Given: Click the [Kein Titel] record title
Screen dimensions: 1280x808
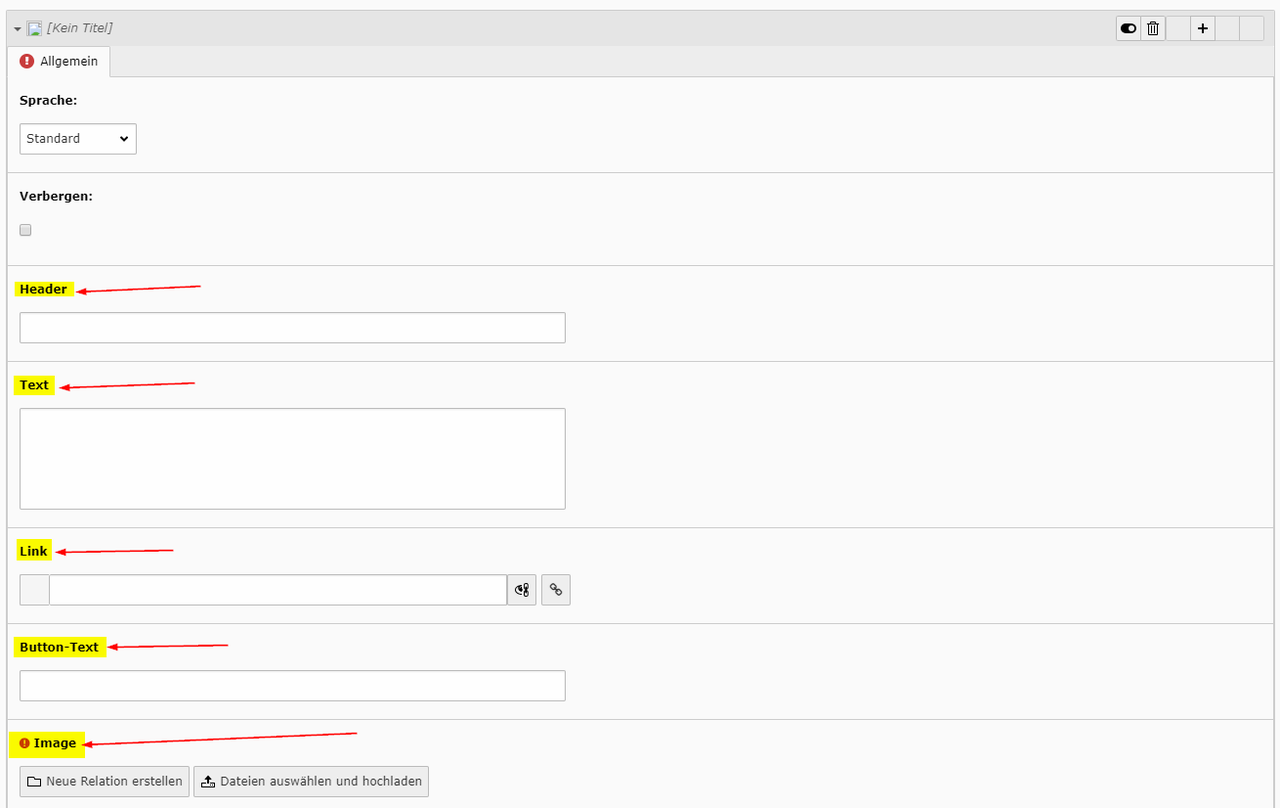Looking at the screenshot, I should (79, 28).
